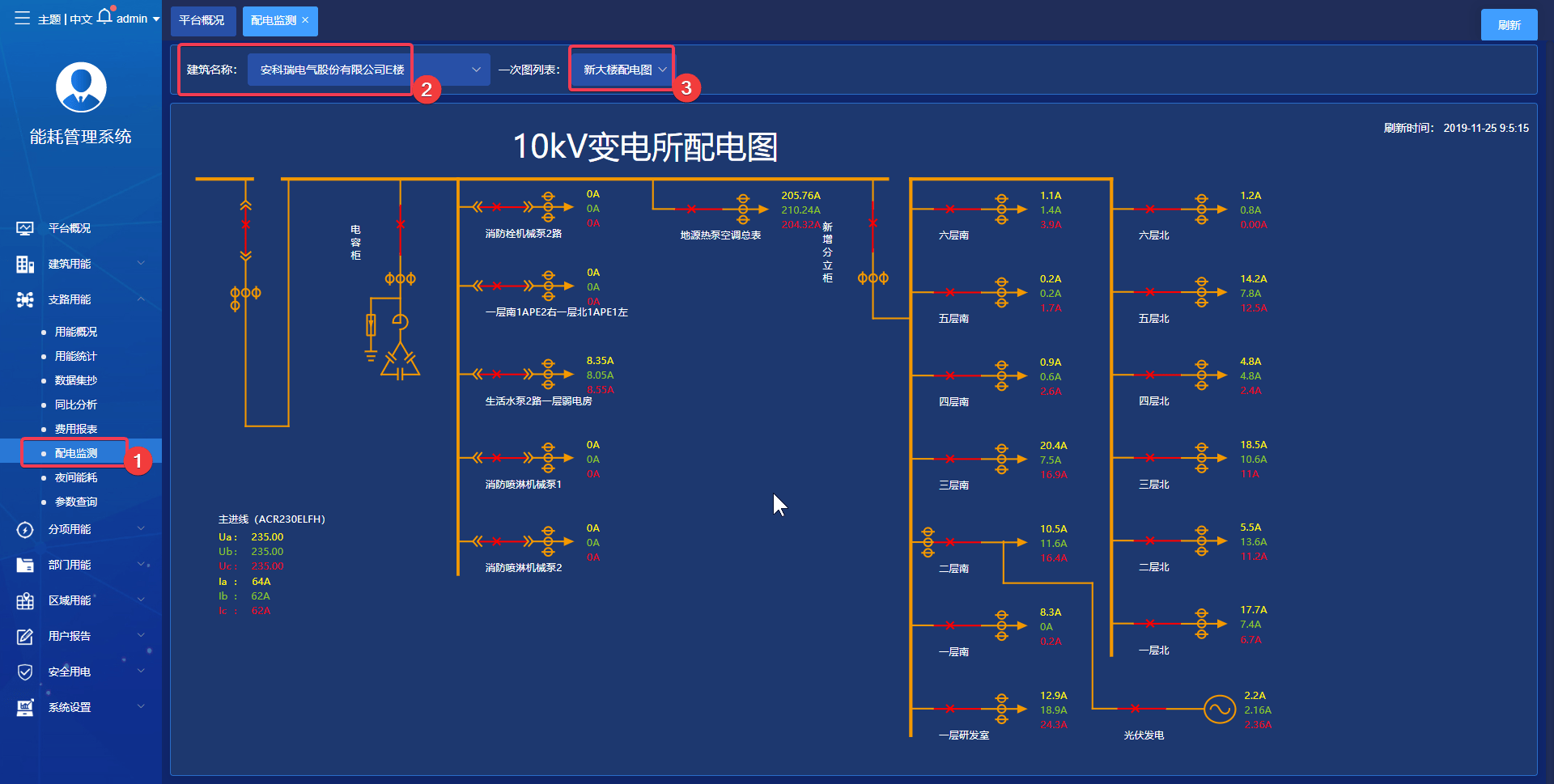Click the 205.76A current reading
This screenshot has height=784, width=1554.
(800, 196)
